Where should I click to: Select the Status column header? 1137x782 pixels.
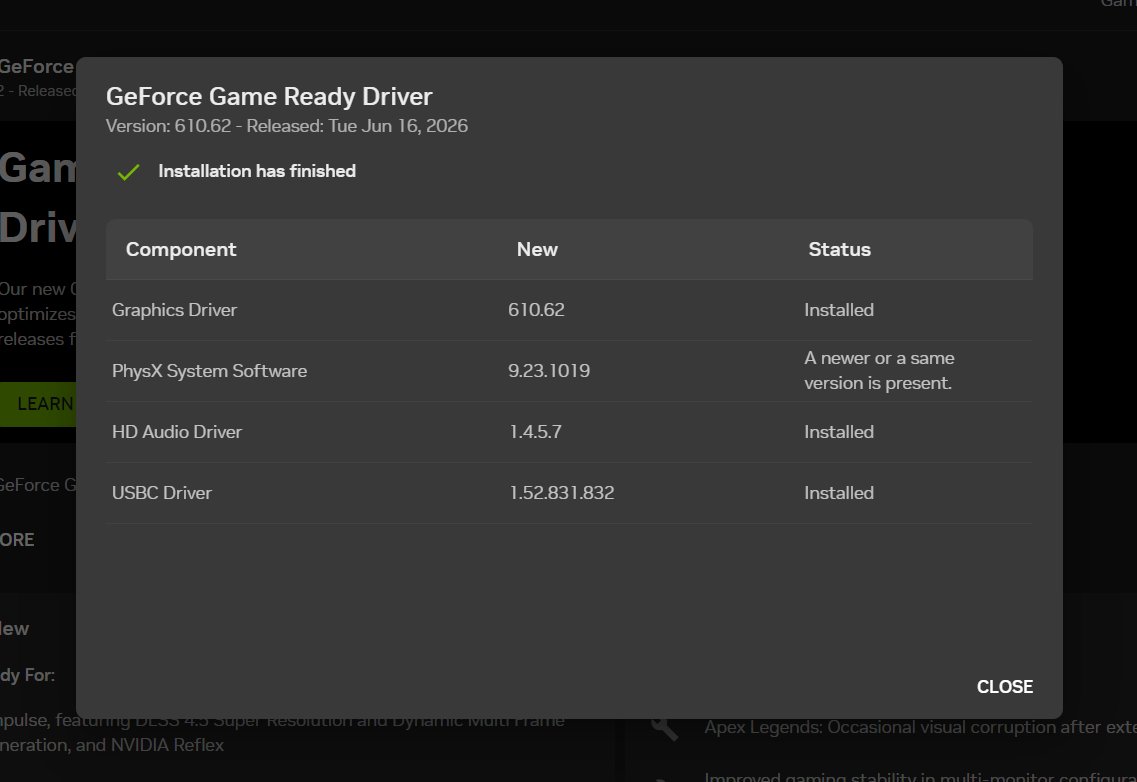[x=840, y=249]
